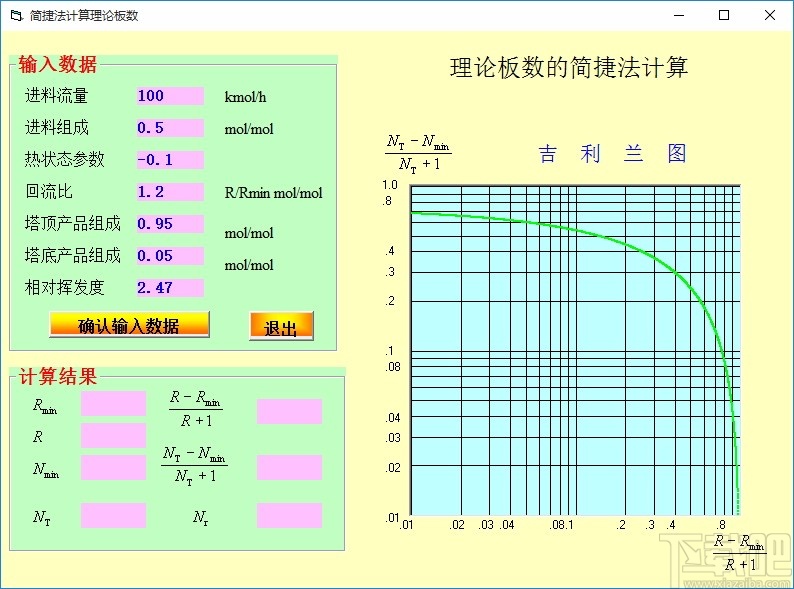Click the 塔顶产品组成 field showing 0.95
The image size is (794, 589).
(170, 223)
